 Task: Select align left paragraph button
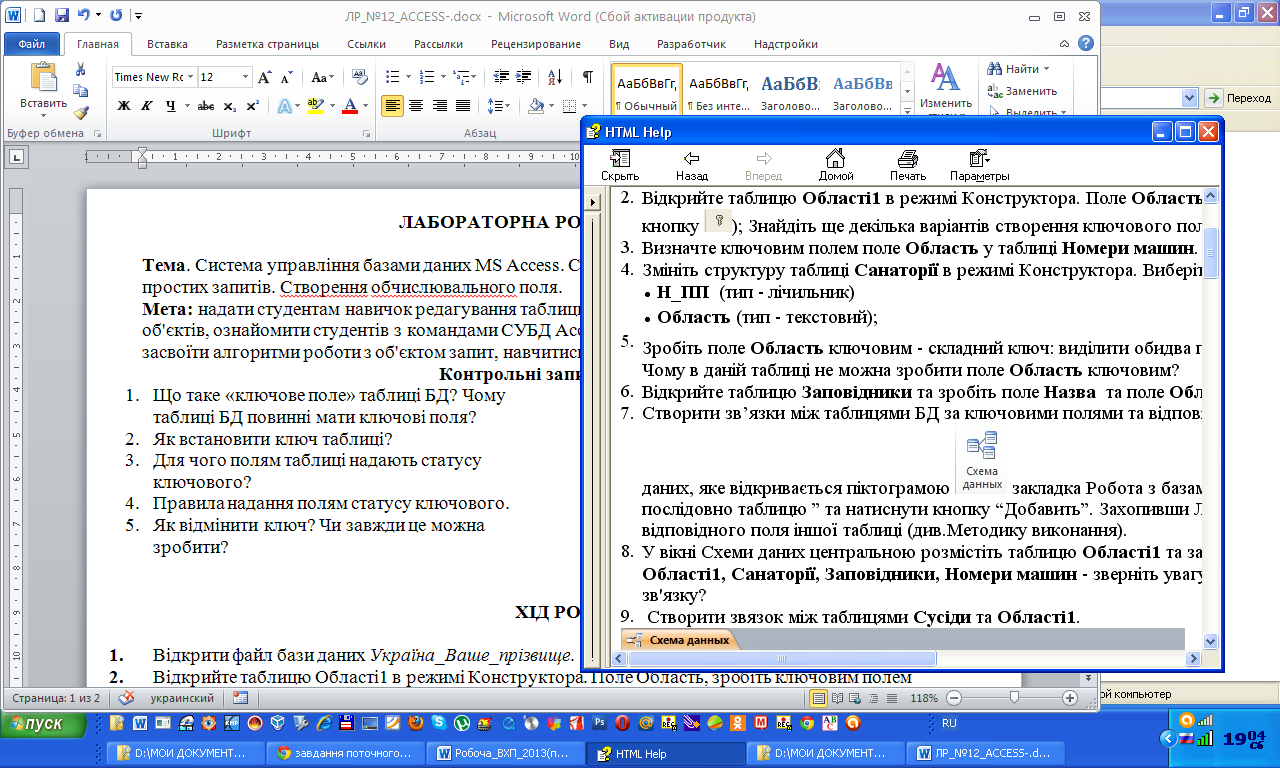[392, 106]
